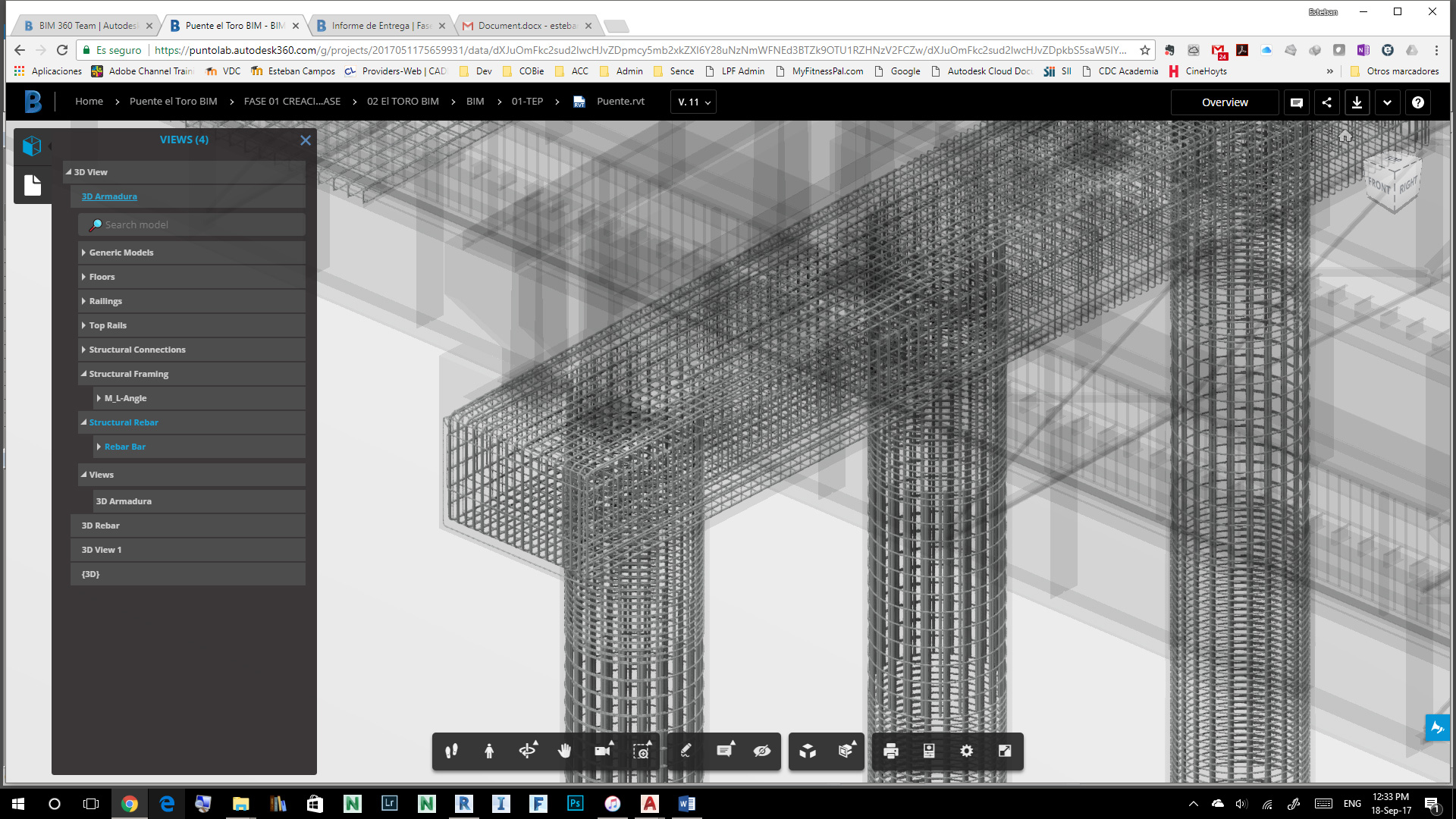Toggle the hide/show eye icon
The width and height of the screenshot is (1456, 819).
762,751
